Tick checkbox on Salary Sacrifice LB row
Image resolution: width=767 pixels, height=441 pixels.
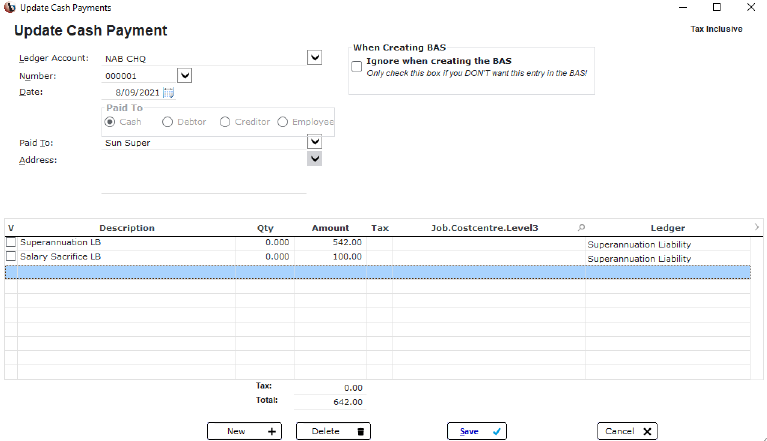[x=11, y=256]
